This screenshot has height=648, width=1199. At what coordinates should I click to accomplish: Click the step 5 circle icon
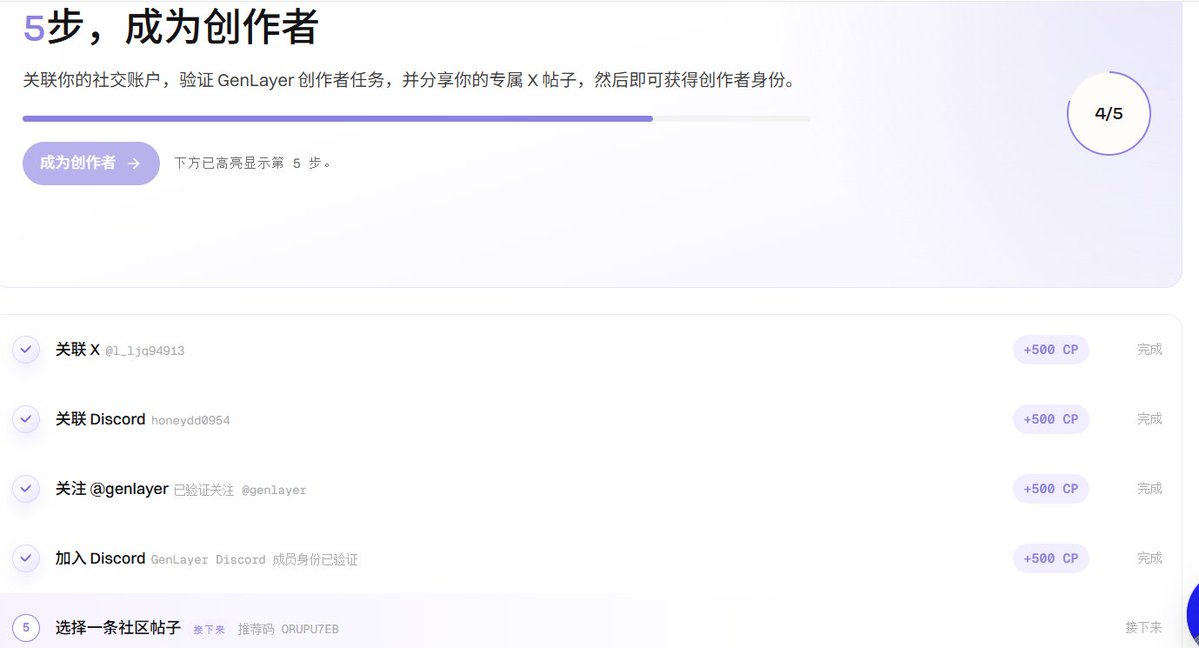click(26, 628)
